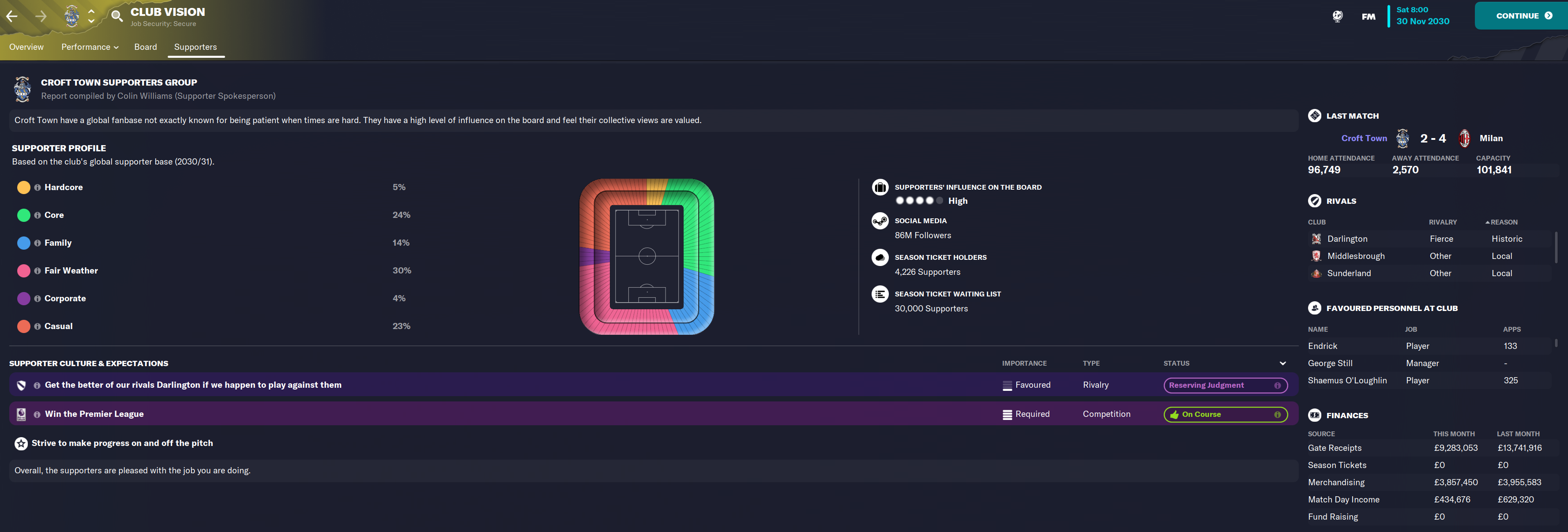Open Sunderland in the rivals list
The width and height of the screenshot is (1568, 532).
point(1349,273)
